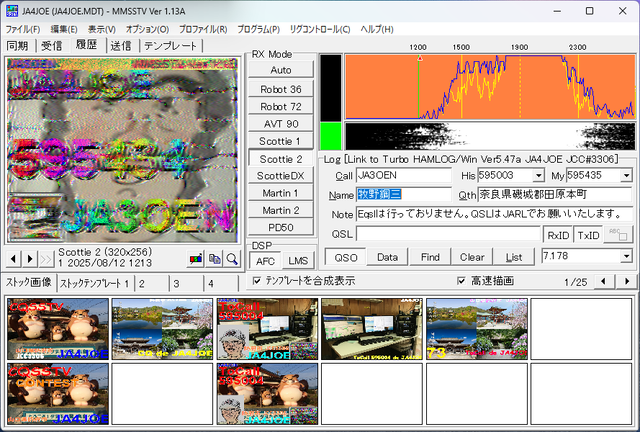Click the small icon button beside TxID
640x432 pixels.
pyautogui.click(x=618, y=234)
